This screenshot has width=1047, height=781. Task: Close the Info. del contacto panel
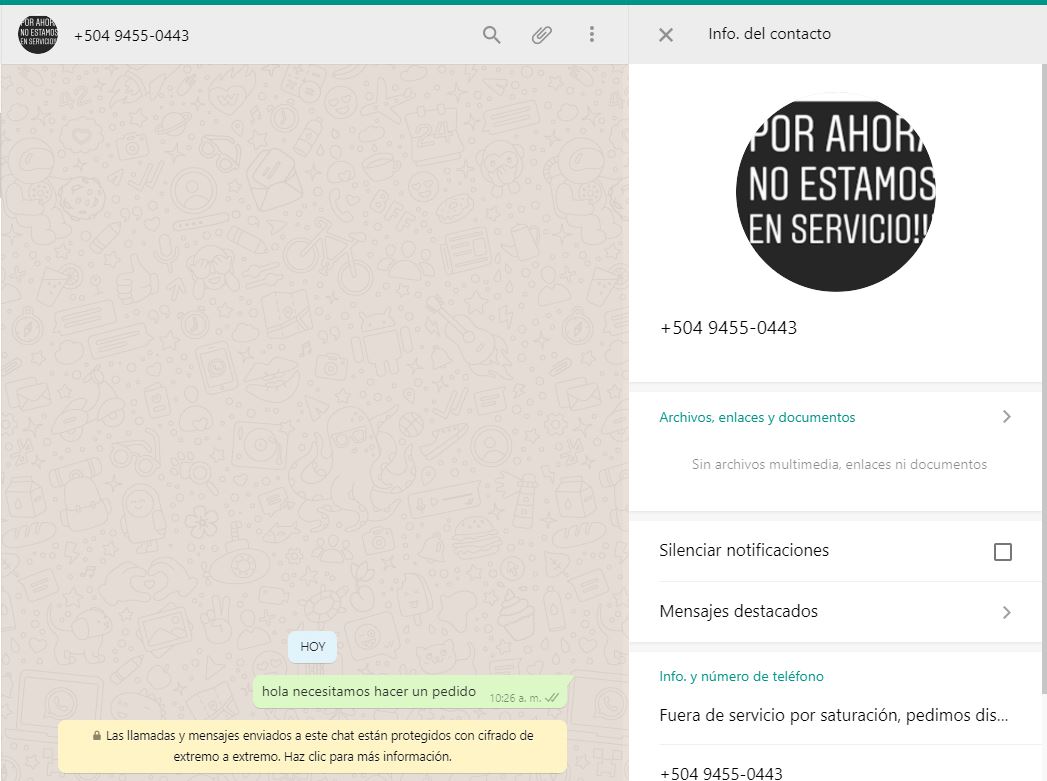click(666, 35)
